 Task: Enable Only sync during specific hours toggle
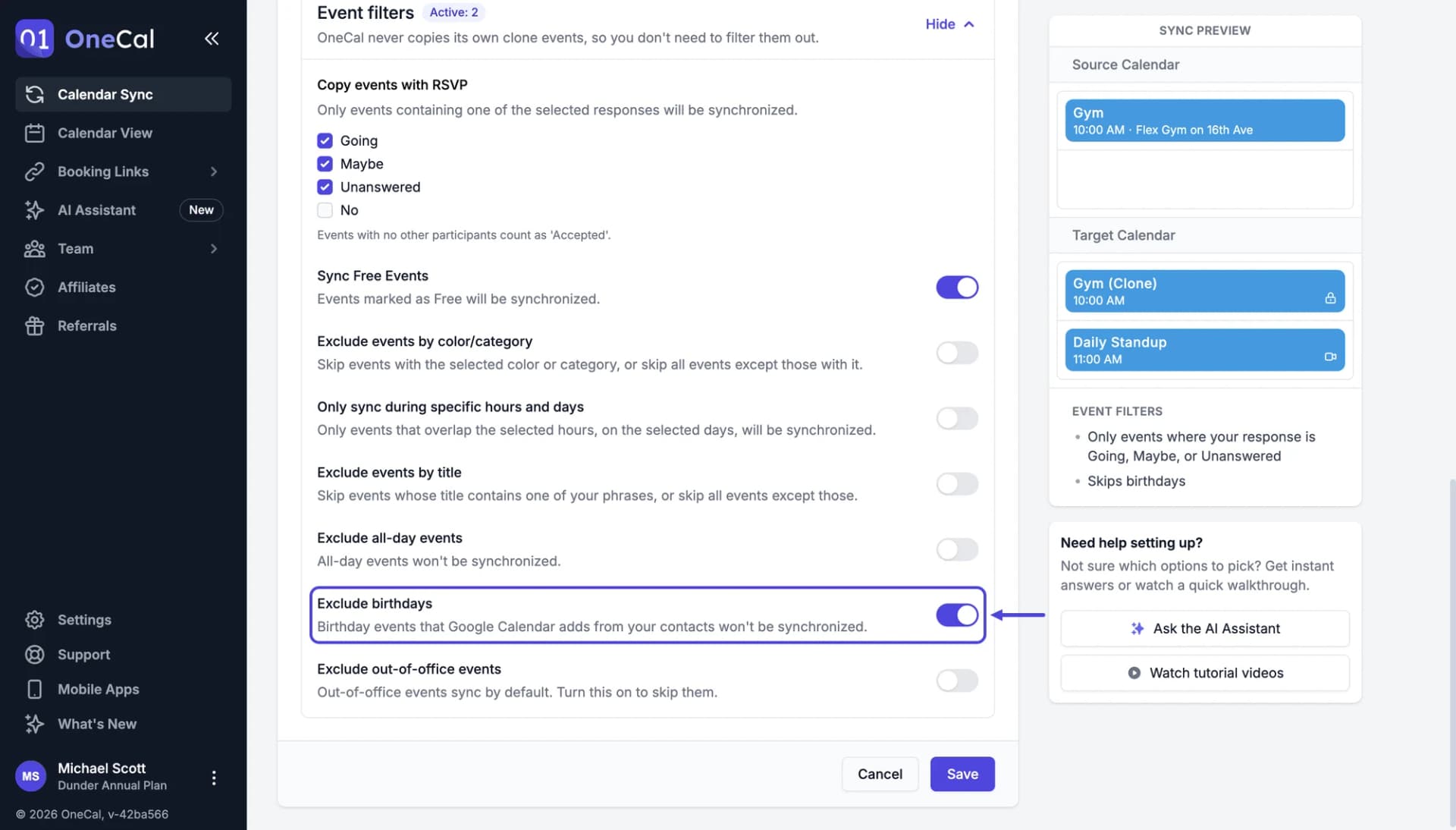click(957, 418)
